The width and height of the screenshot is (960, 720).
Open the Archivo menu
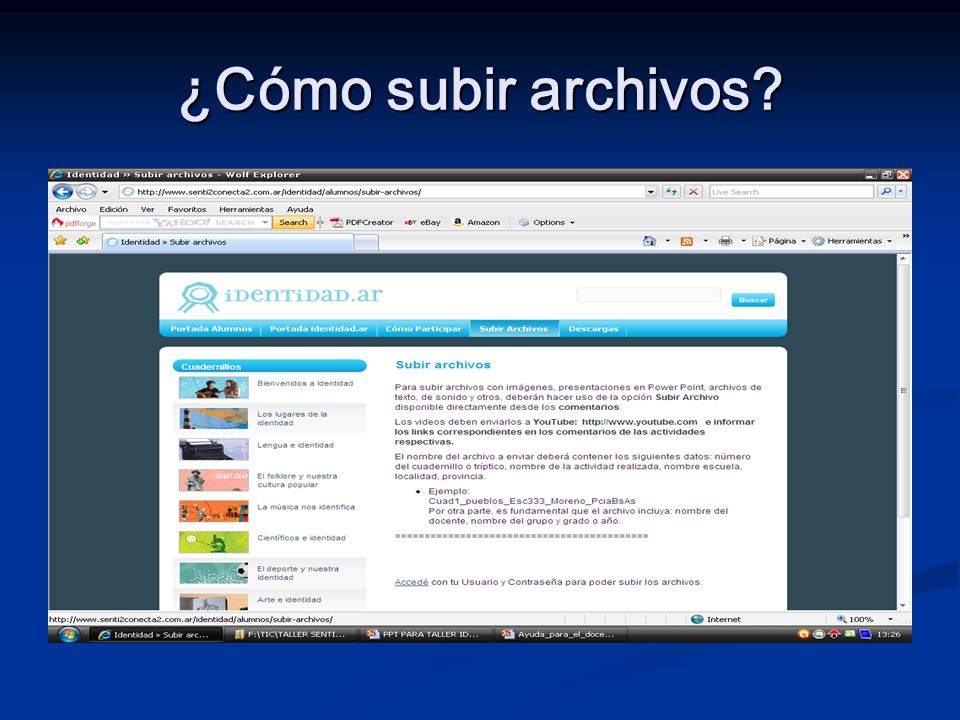click(x=71, y=209)
